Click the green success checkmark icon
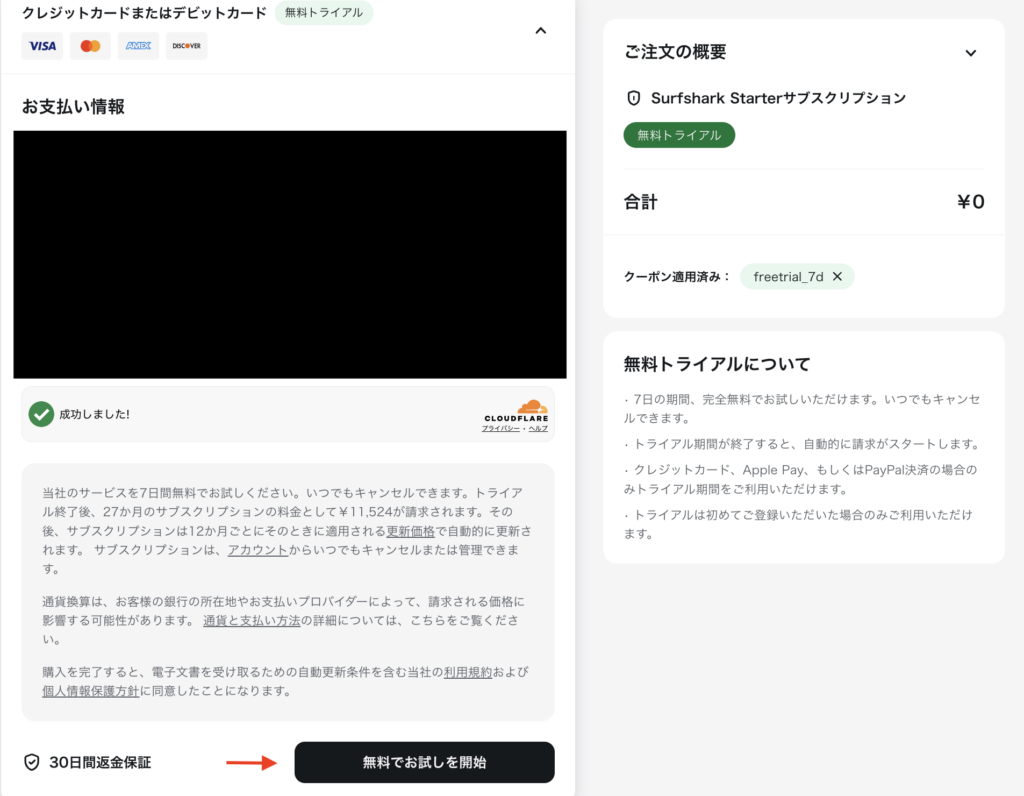 coord(41,414)
